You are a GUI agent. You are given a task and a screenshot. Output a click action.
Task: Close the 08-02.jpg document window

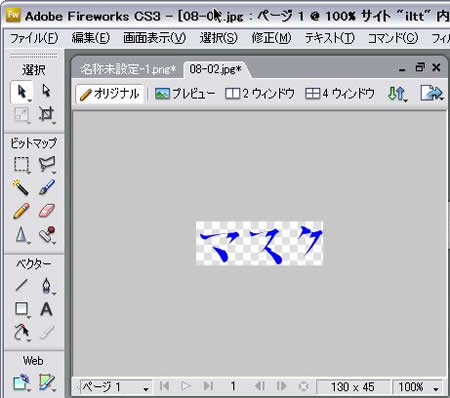coord(436,68)
